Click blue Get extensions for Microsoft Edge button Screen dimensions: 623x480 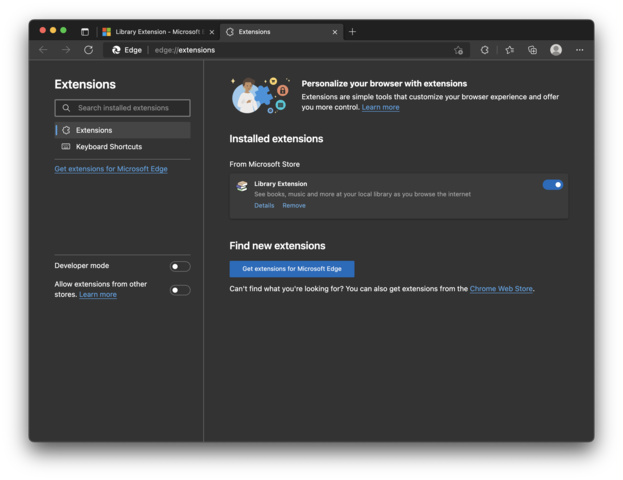coord(292,269)
